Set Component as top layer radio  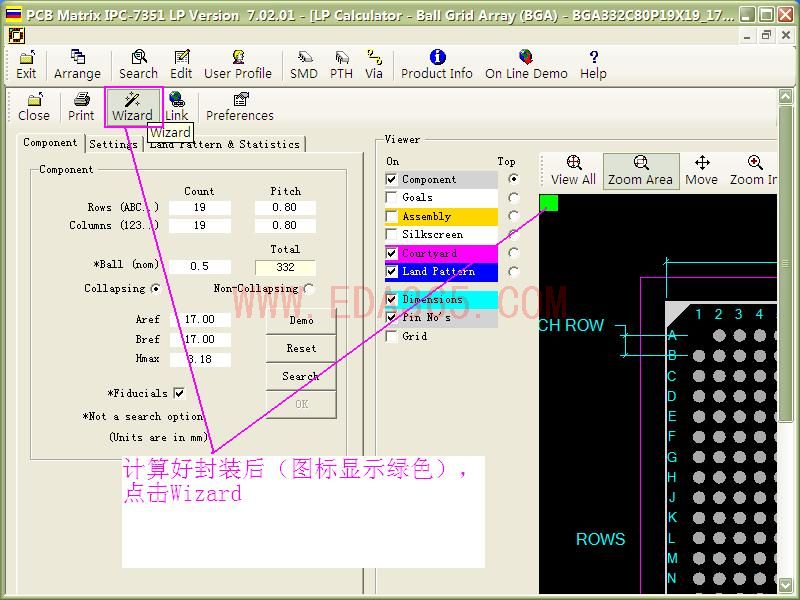tap(513, 179)
